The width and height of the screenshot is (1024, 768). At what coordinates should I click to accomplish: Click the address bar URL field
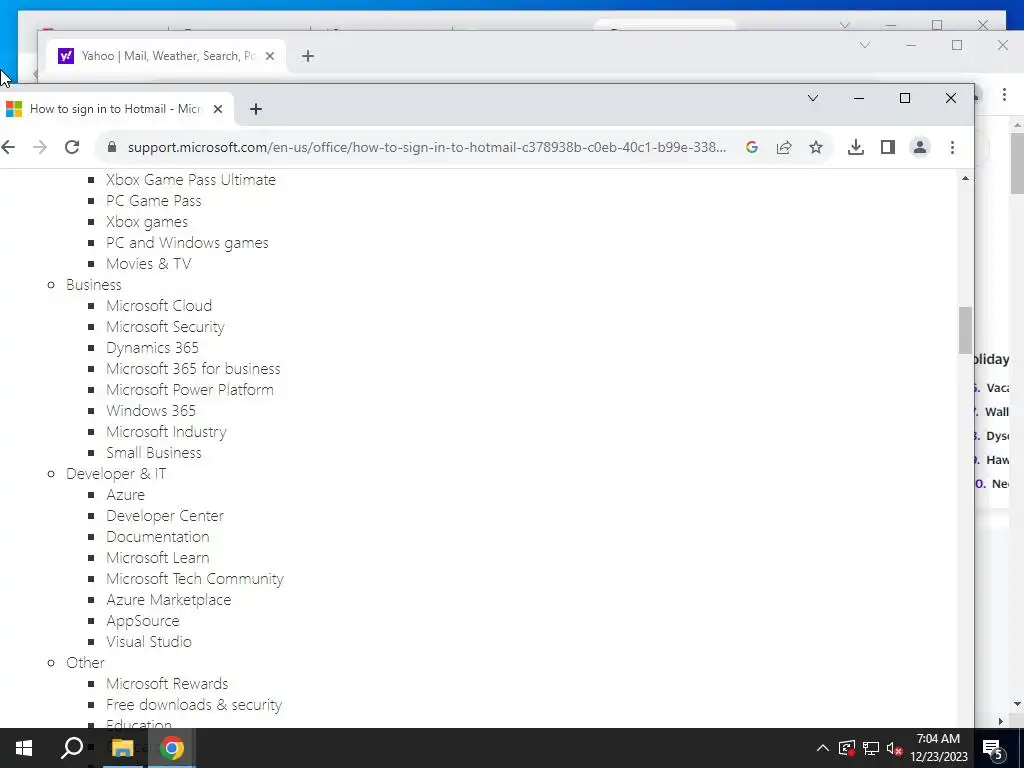(426, 147)
